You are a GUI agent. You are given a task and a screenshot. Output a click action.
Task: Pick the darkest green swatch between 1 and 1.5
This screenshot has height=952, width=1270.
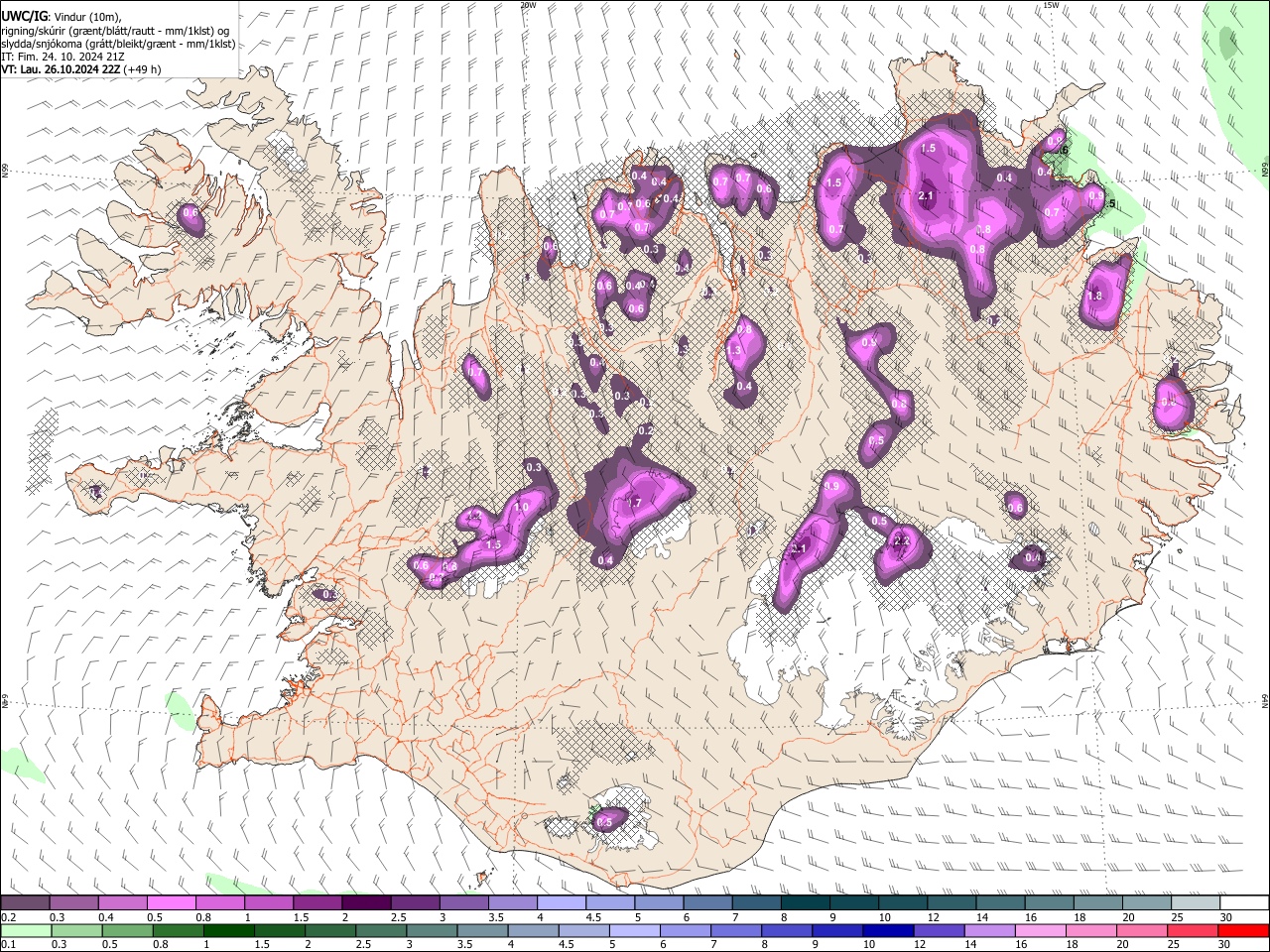[x=228, y=931]
